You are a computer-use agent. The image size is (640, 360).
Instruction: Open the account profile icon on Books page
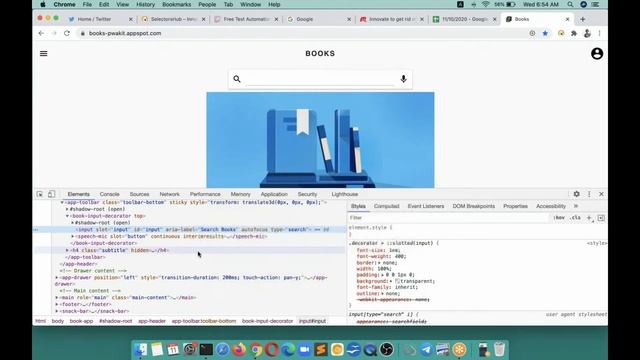coord(597,53)
